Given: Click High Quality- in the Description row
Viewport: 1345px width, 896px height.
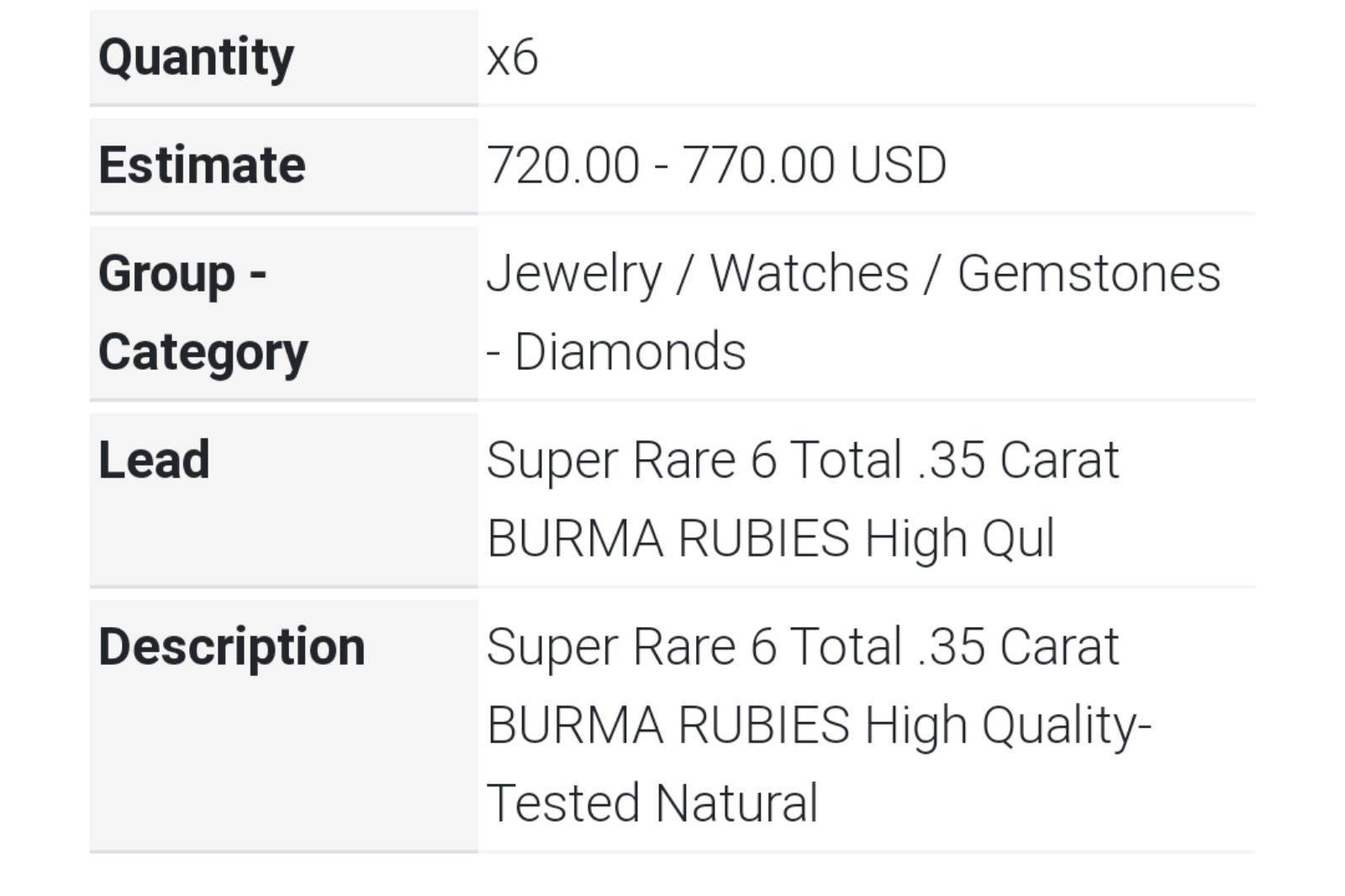Looking at the screenshot, I should [1008, 725].
